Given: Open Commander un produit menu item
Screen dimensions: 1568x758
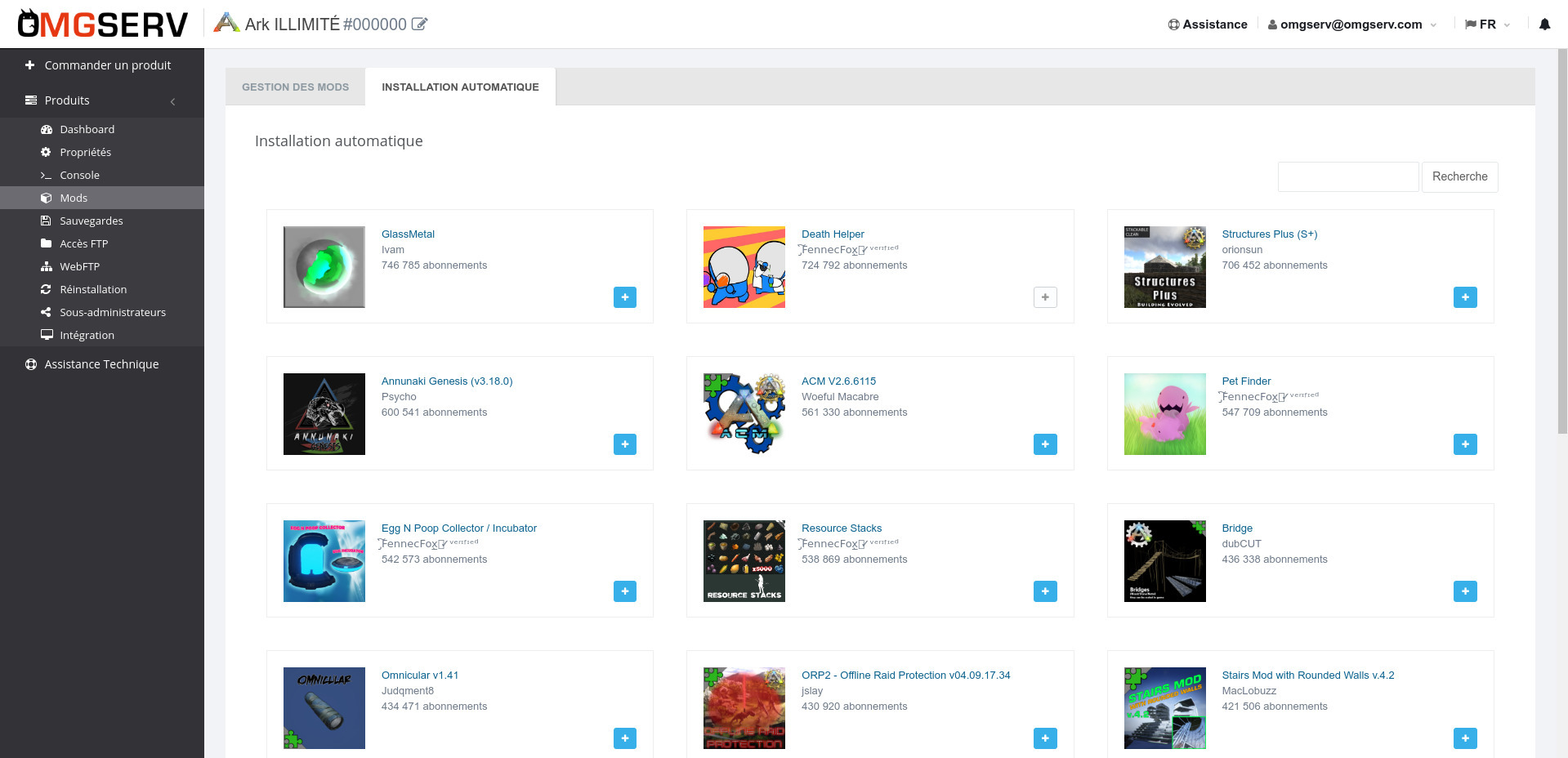Looking at the screenshot, I should [101, 65].
